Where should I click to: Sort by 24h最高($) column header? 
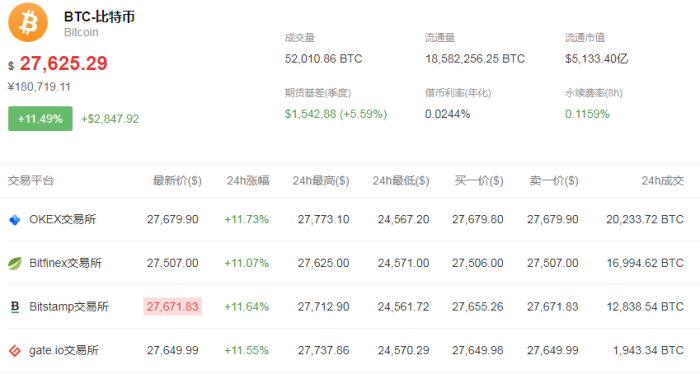coord(321,181)
